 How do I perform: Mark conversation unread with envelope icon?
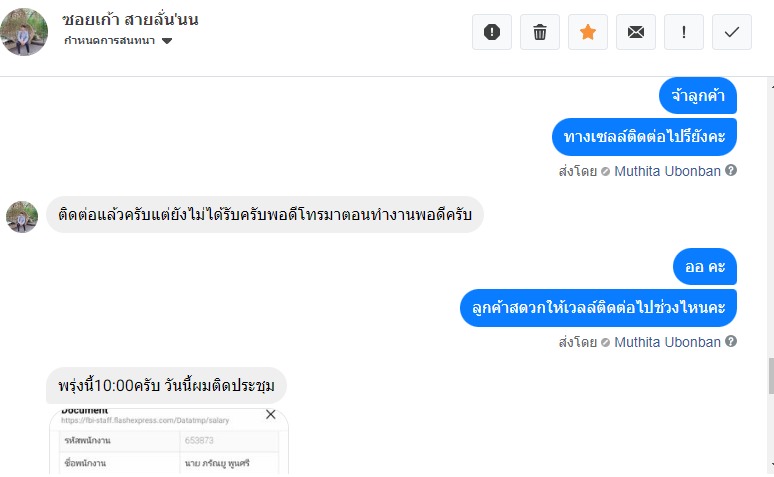[636, 32]
